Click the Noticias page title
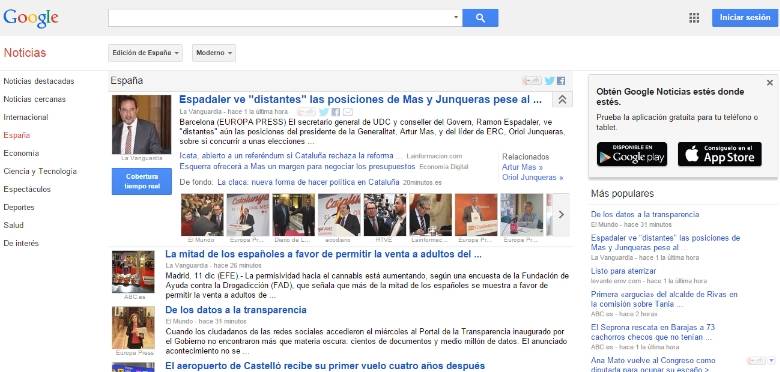 [x=24, y=53]
